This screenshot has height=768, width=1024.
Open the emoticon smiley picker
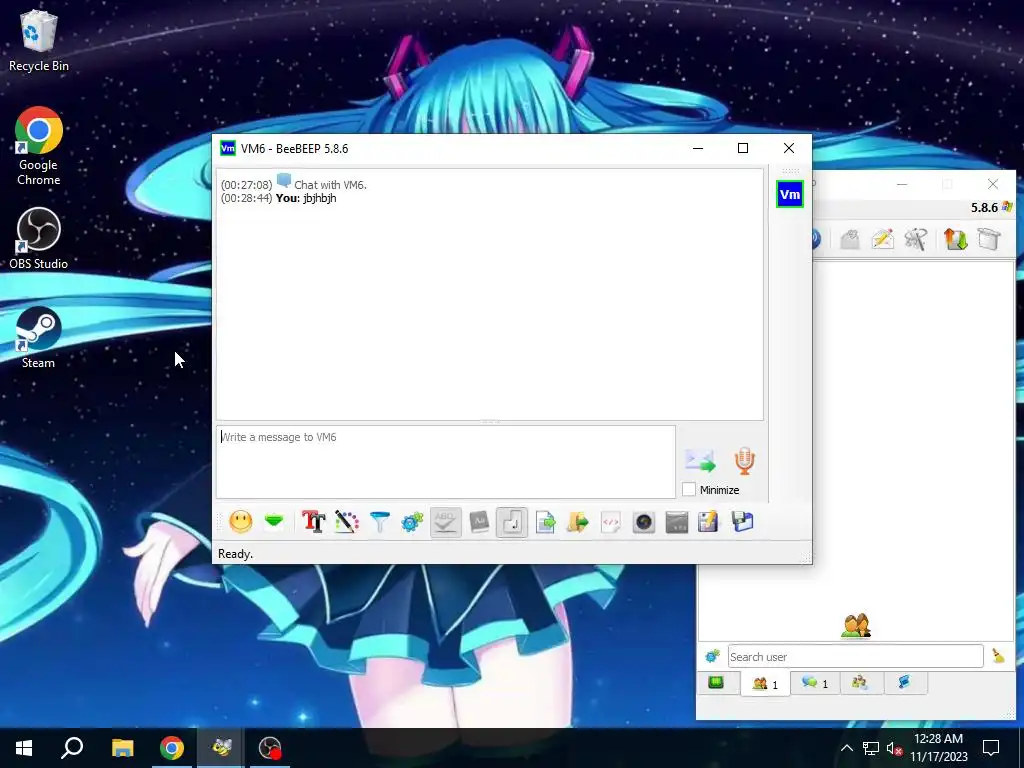240,522
